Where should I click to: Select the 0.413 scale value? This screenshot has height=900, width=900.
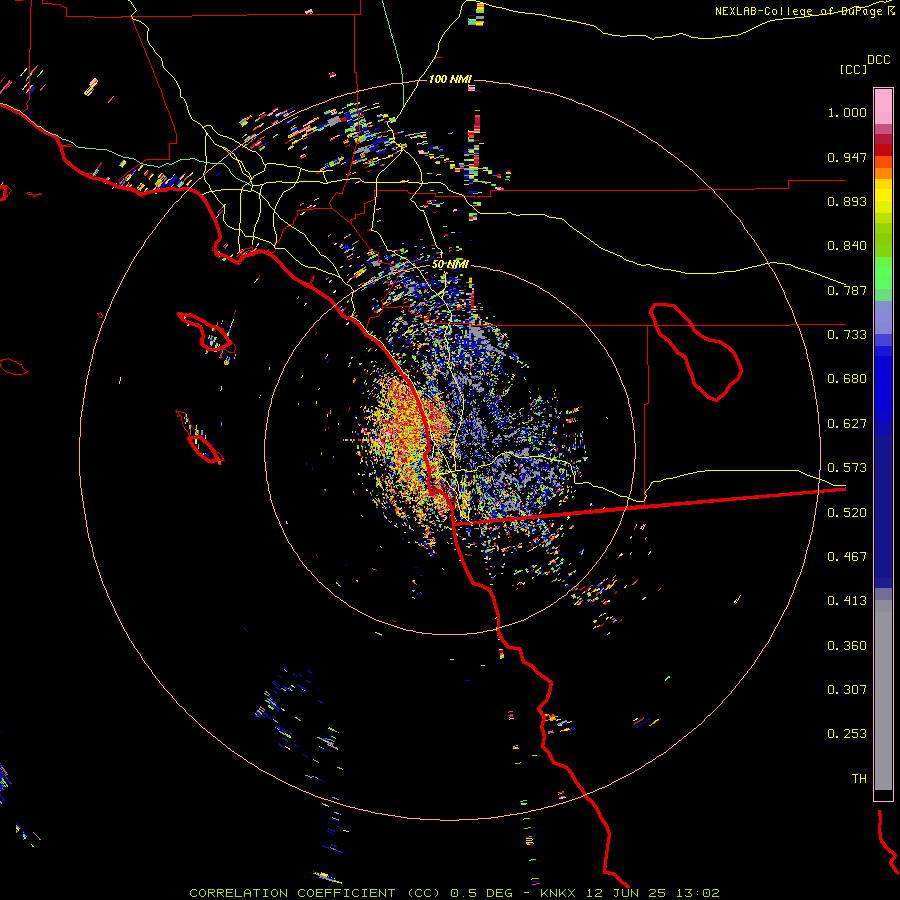pyautogui.click(x=847, y=601)
